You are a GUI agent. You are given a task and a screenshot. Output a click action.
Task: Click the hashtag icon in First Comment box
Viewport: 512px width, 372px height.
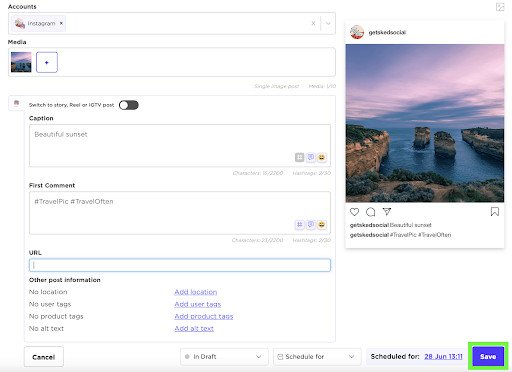(x=299, y=225)
